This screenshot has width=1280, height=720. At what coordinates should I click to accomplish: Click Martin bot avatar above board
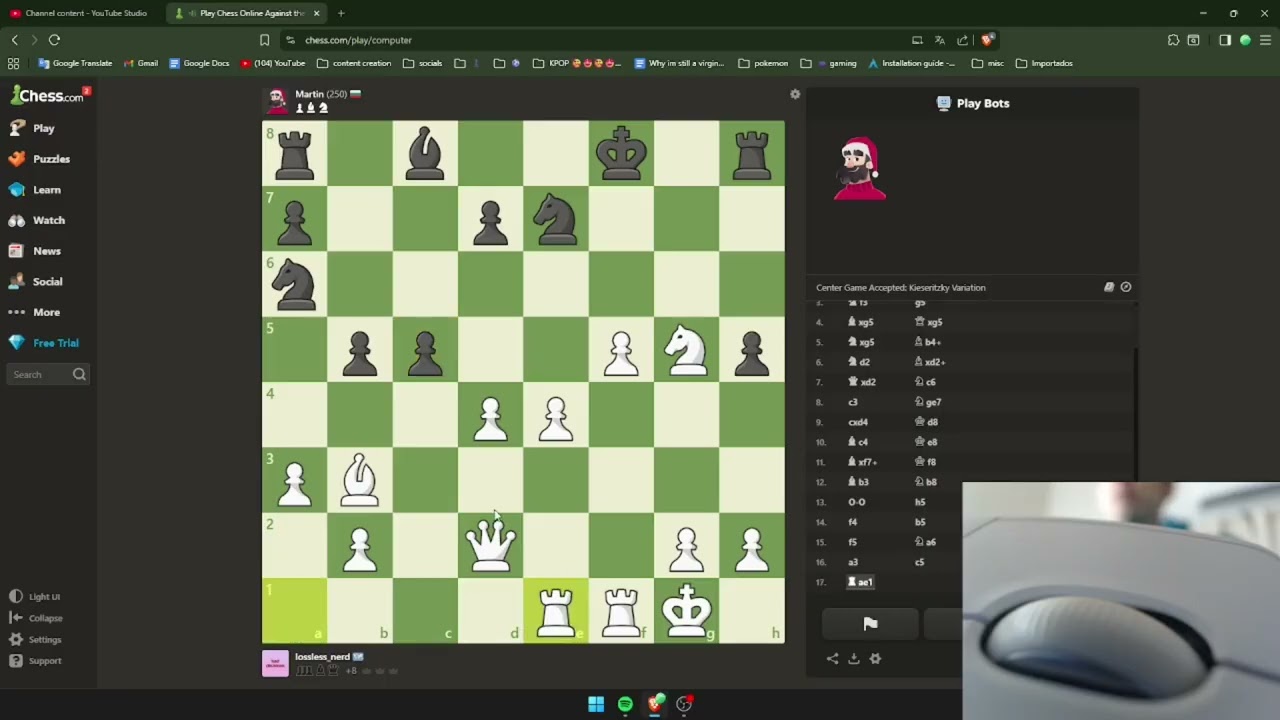pyautogui.click(x=277, y=100)
